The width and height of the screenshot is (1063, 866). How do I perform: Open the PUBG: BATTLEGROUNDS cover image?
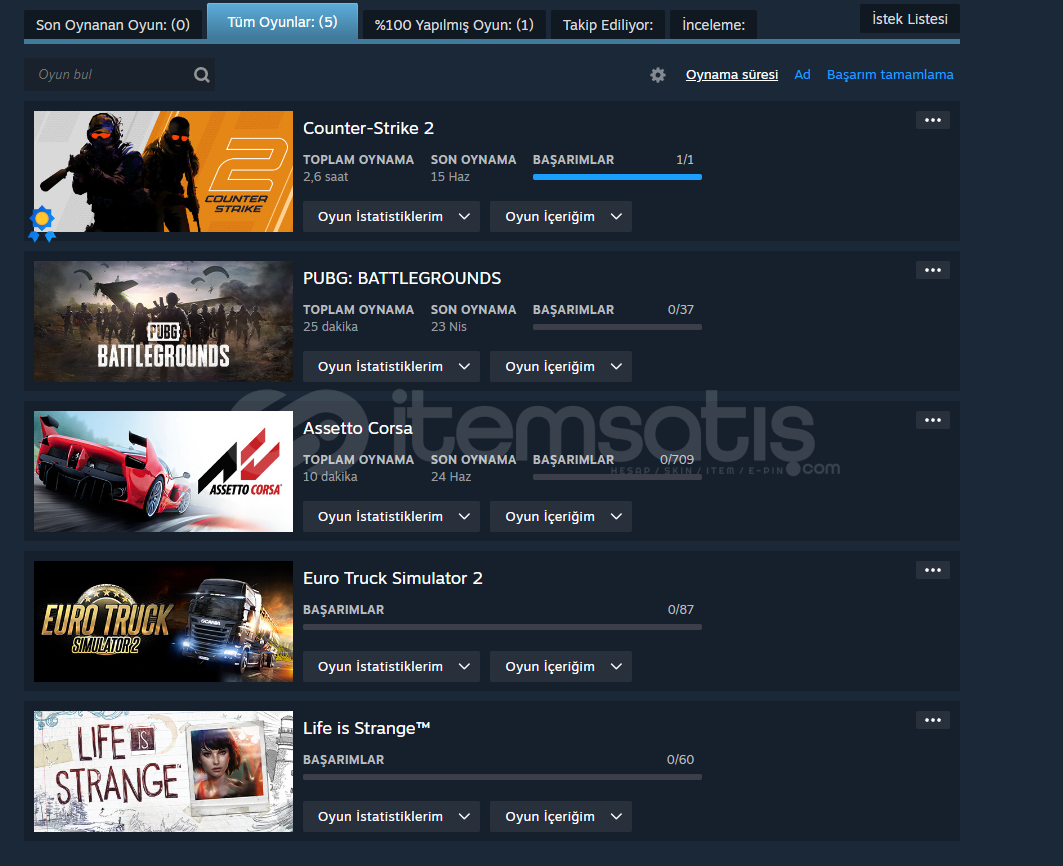click(163, 321)
